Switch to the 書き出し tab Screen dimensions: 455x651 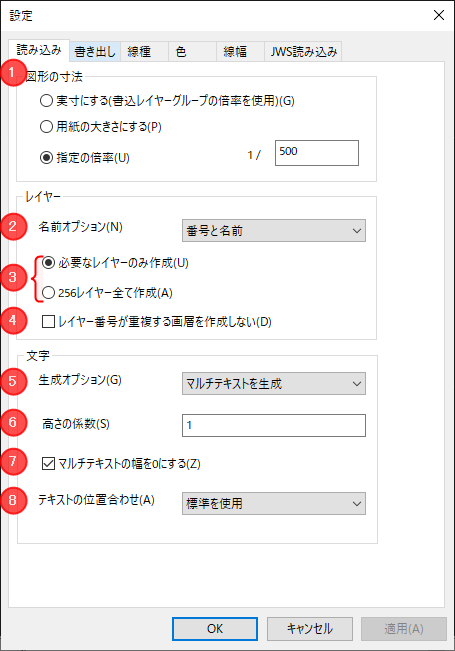point(95,51)
